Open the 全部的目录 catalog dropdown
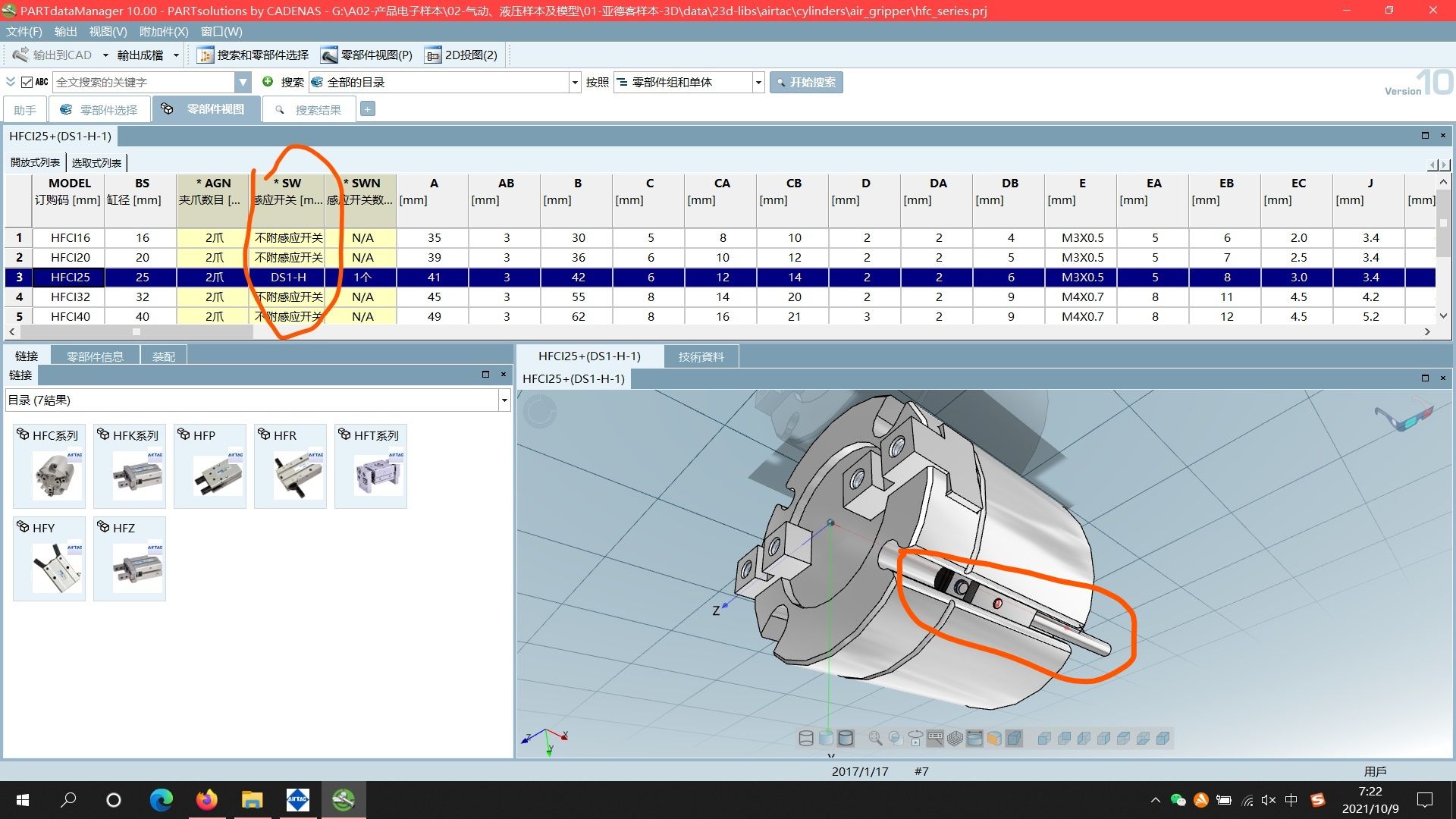The width and height of the screenshot is (1456, 819). 575,82
